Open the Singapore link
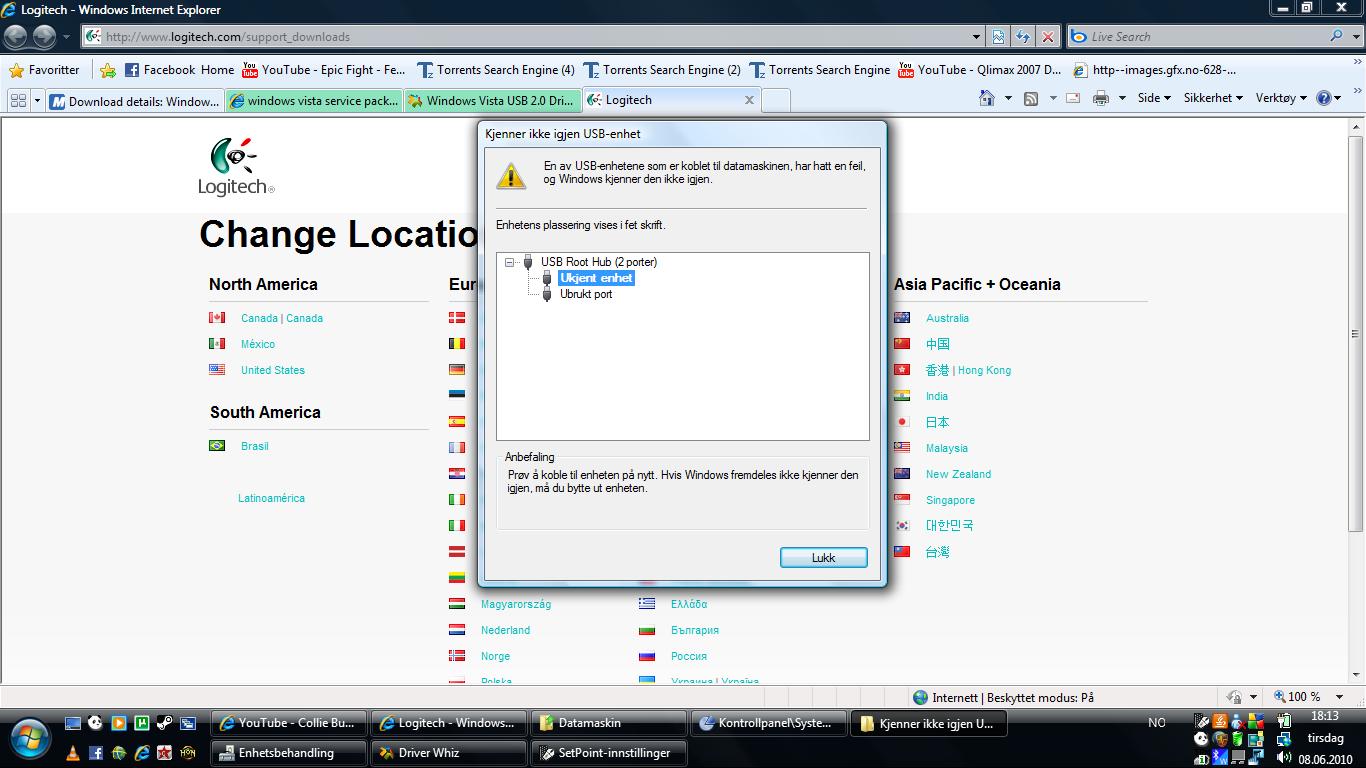 (950, 500)
